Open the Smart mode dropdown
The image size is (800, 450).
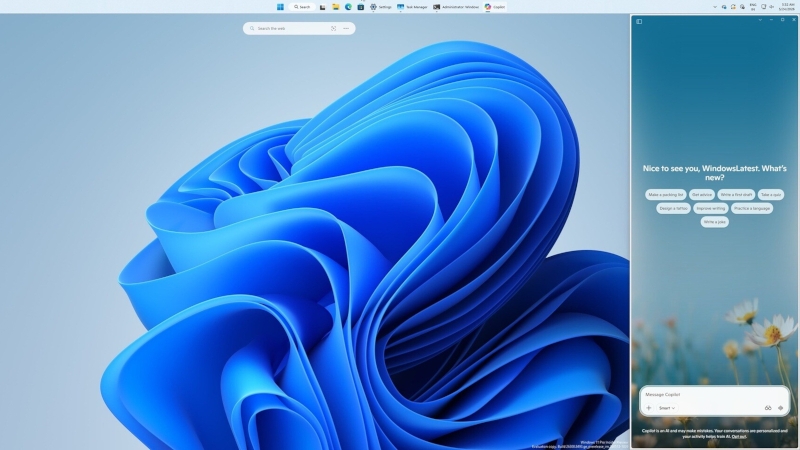click(666, 408)
